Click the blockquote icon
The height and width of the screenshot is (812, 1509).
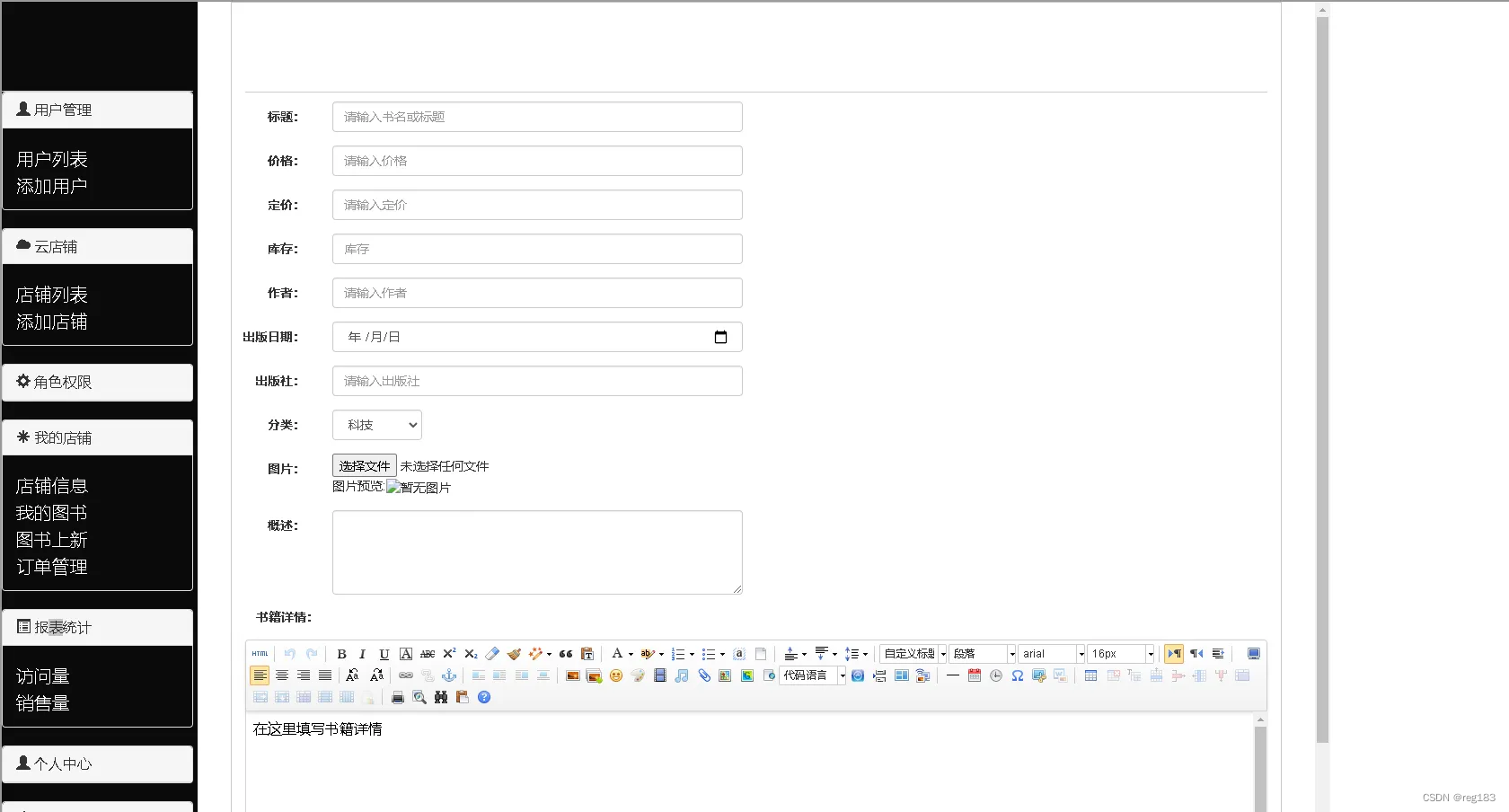566,654
